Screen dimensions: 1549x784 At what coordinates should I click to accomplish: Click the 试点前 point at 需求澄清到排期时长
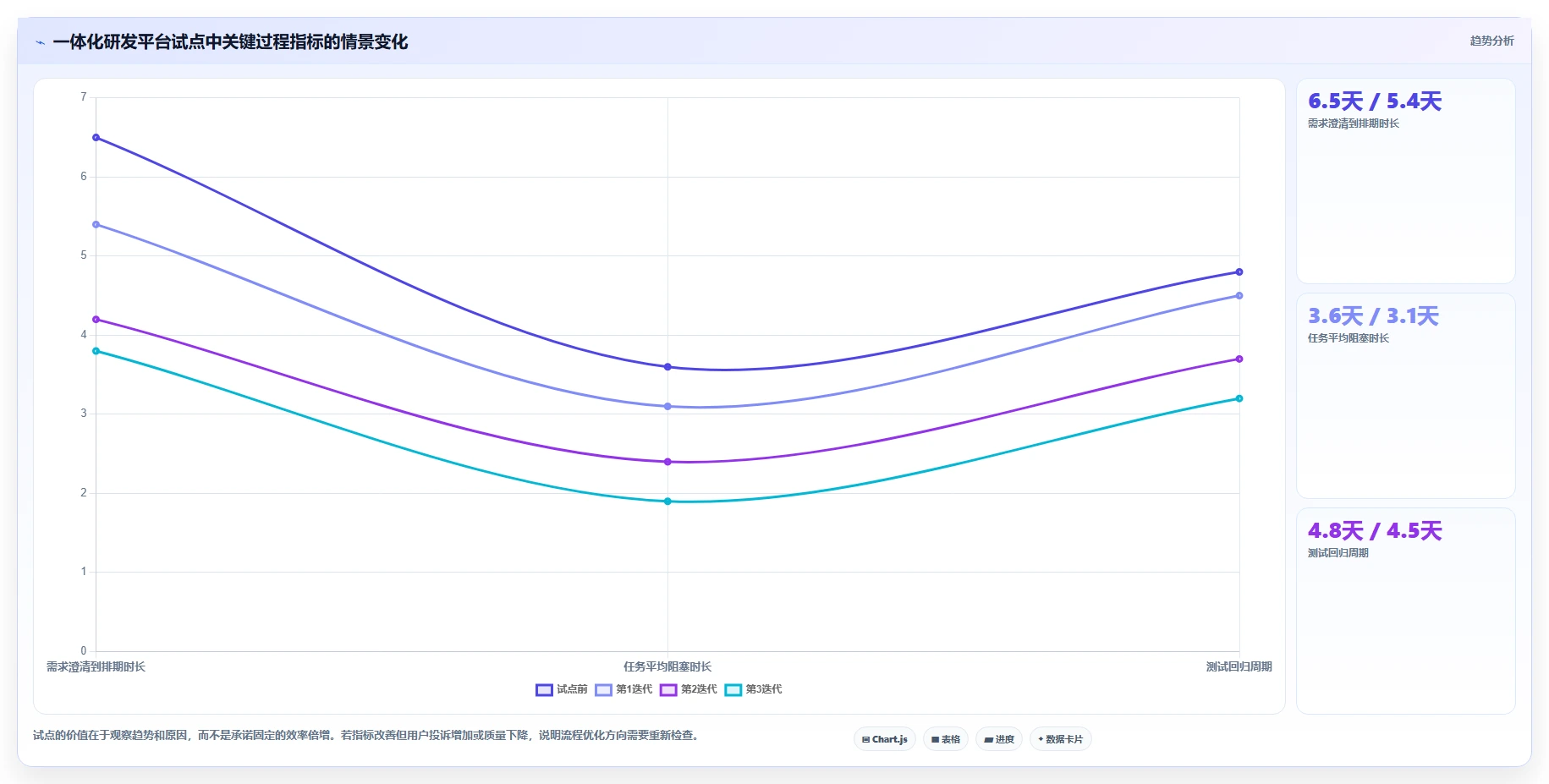pos(96,137)
